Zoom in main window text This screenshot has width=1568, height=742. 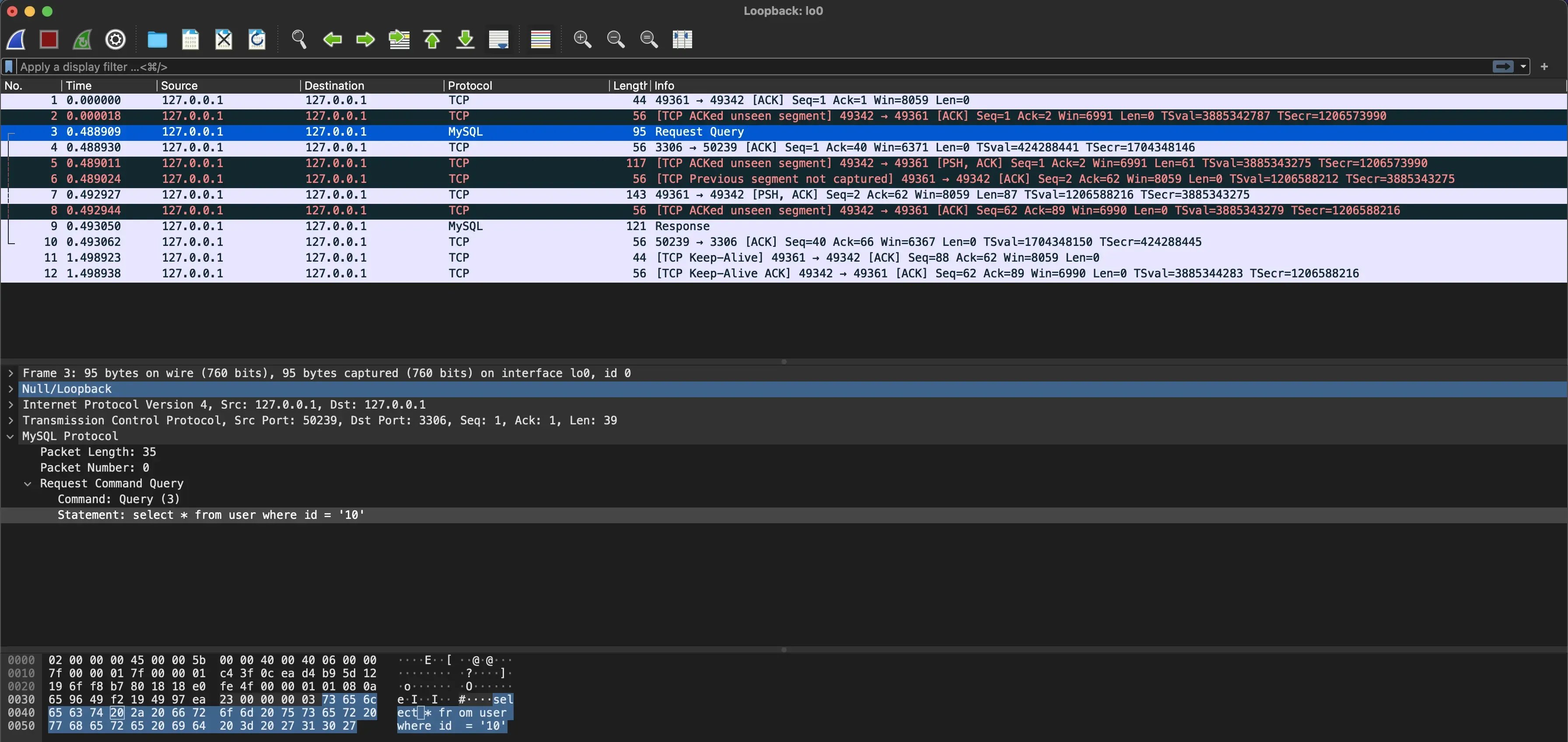click(x=582, y=39)
